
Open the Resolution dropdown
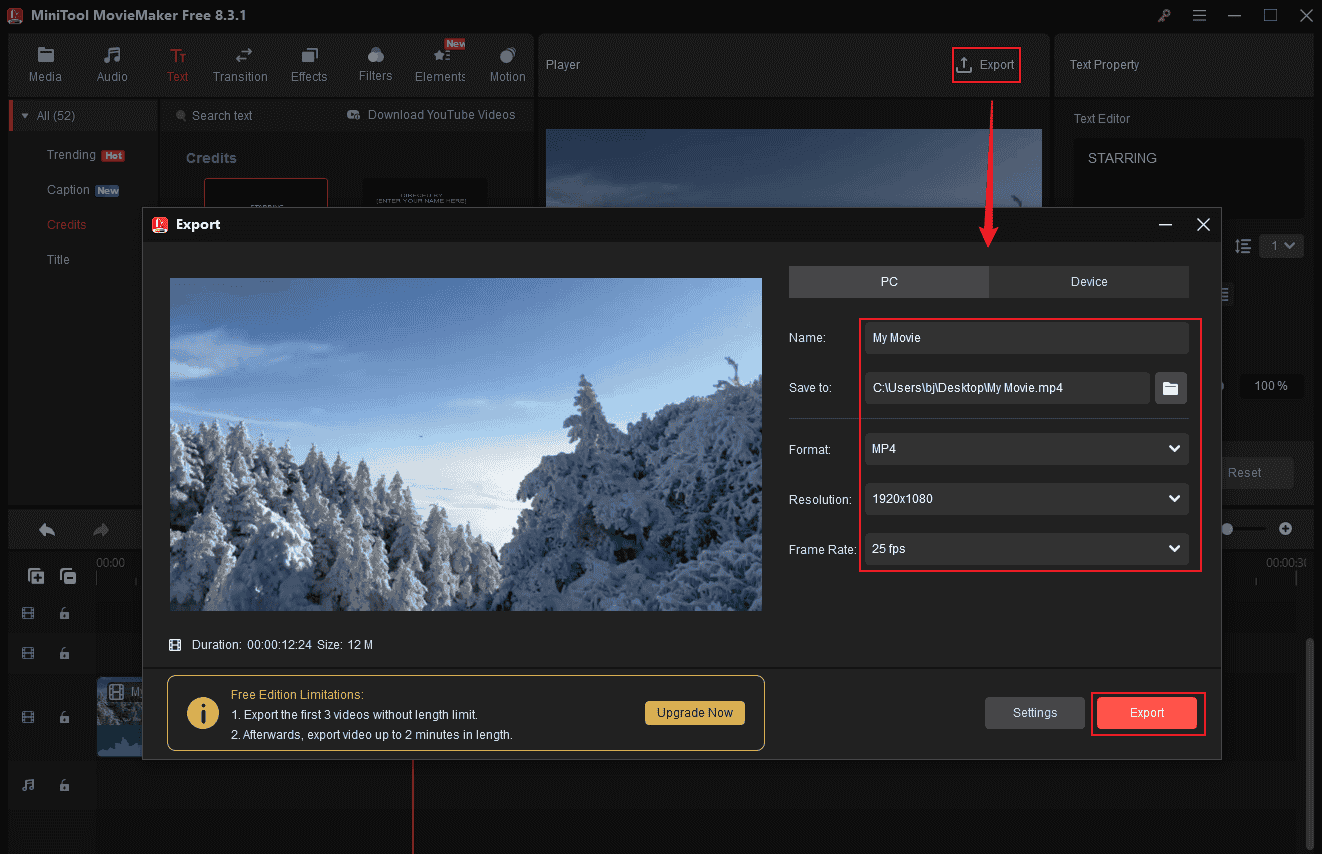(x=1025, y=499)
